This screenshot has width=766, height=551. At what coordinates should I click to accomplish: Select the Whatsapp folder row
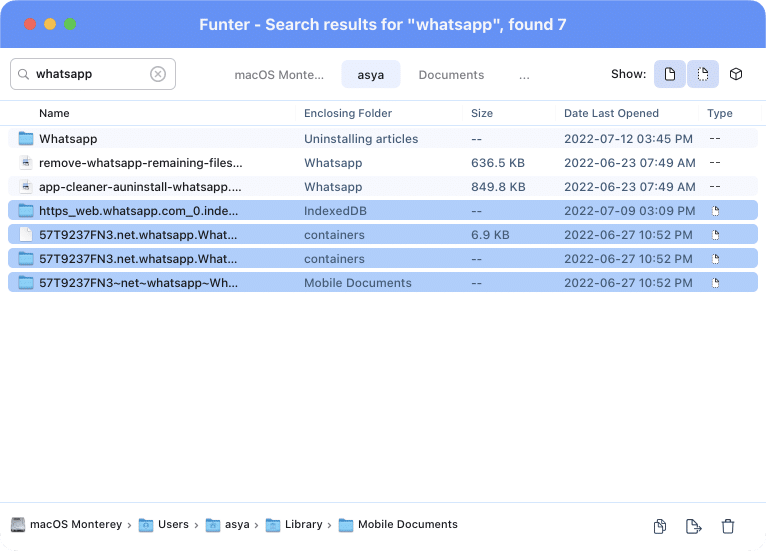pyautogui.click(x=383, y=139)
